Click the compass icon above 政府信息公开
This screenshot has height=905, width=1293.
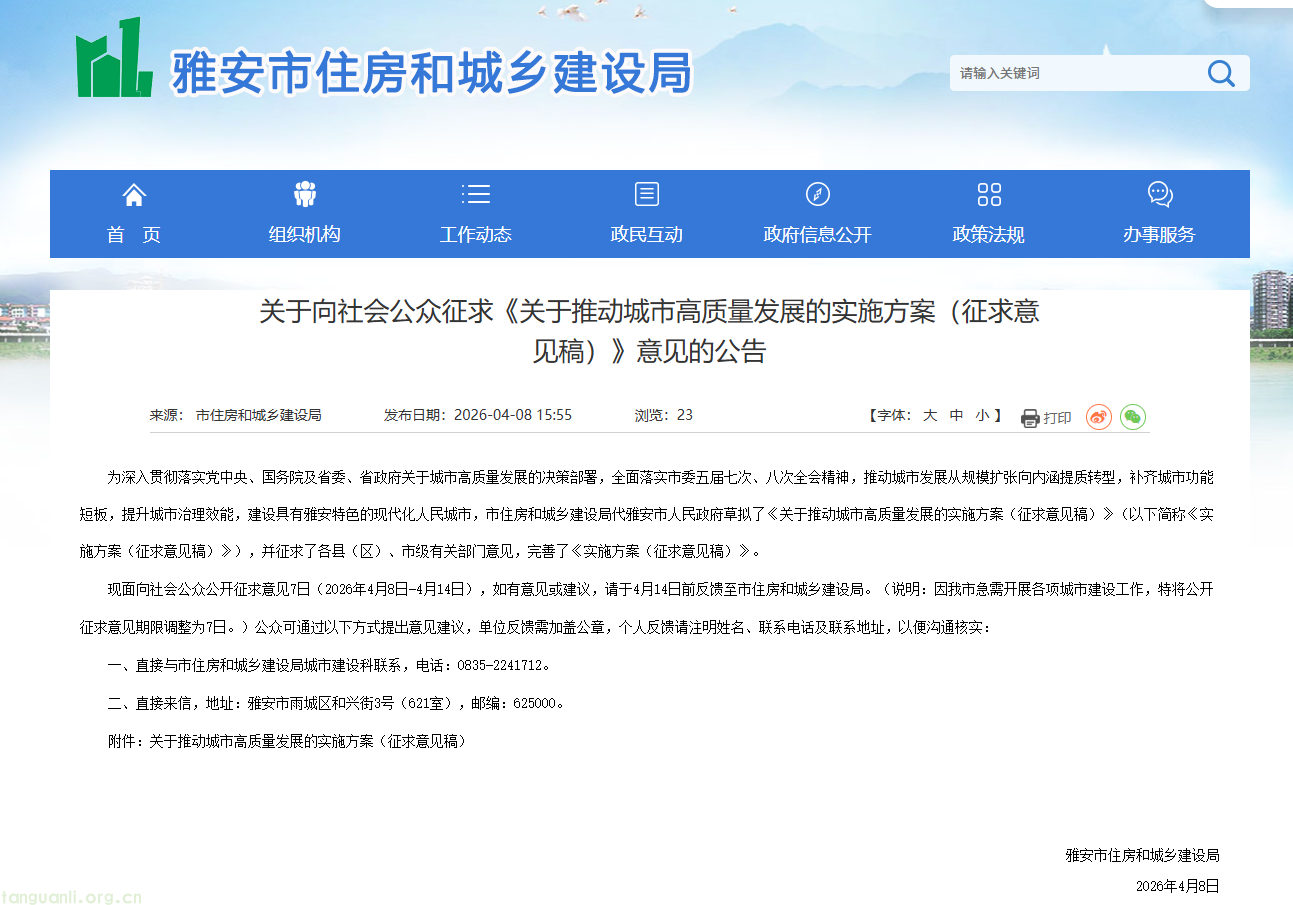coord(817,195)
